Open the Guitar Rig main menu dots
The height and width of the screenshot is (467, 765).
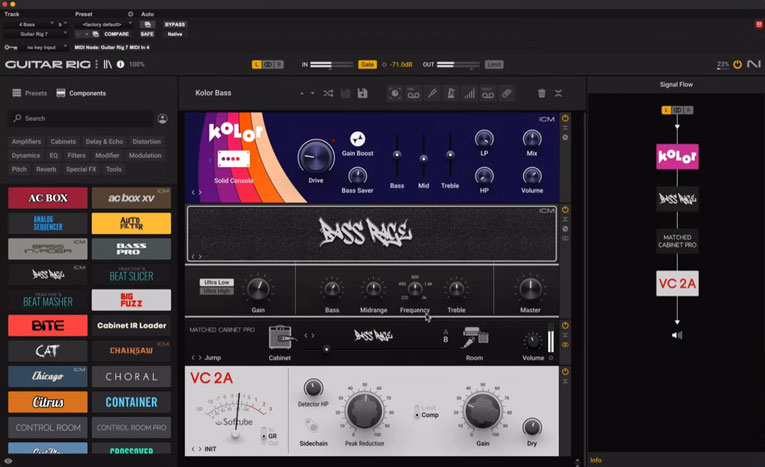pos(97,64)
